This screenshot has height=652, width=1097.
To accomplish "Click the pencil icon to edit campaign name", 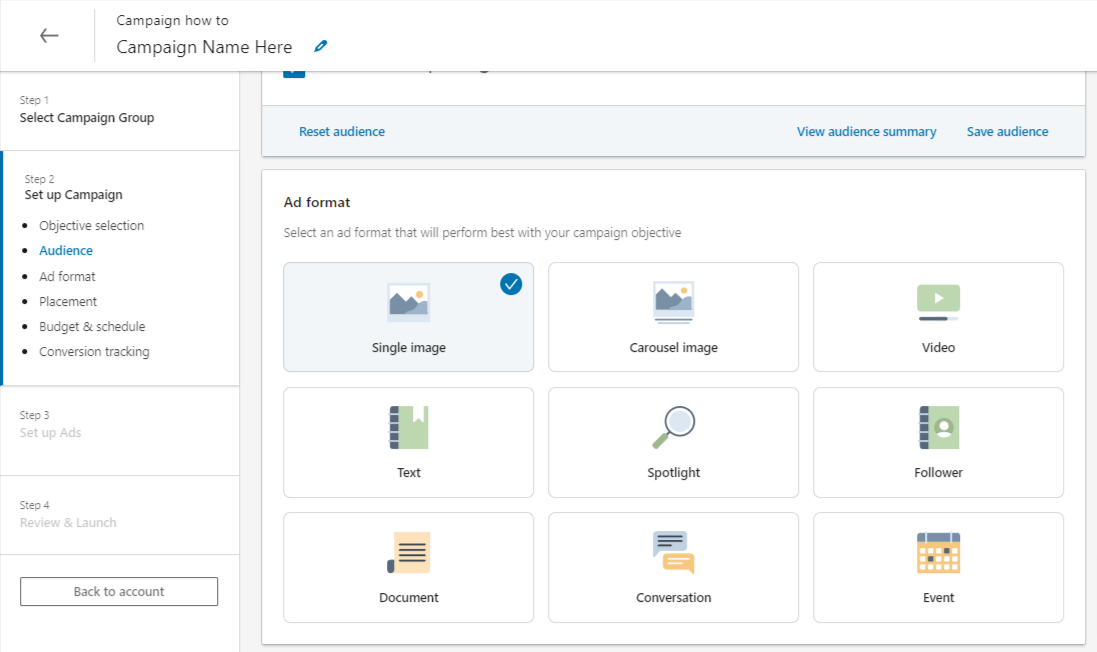I will coord(320,46).
